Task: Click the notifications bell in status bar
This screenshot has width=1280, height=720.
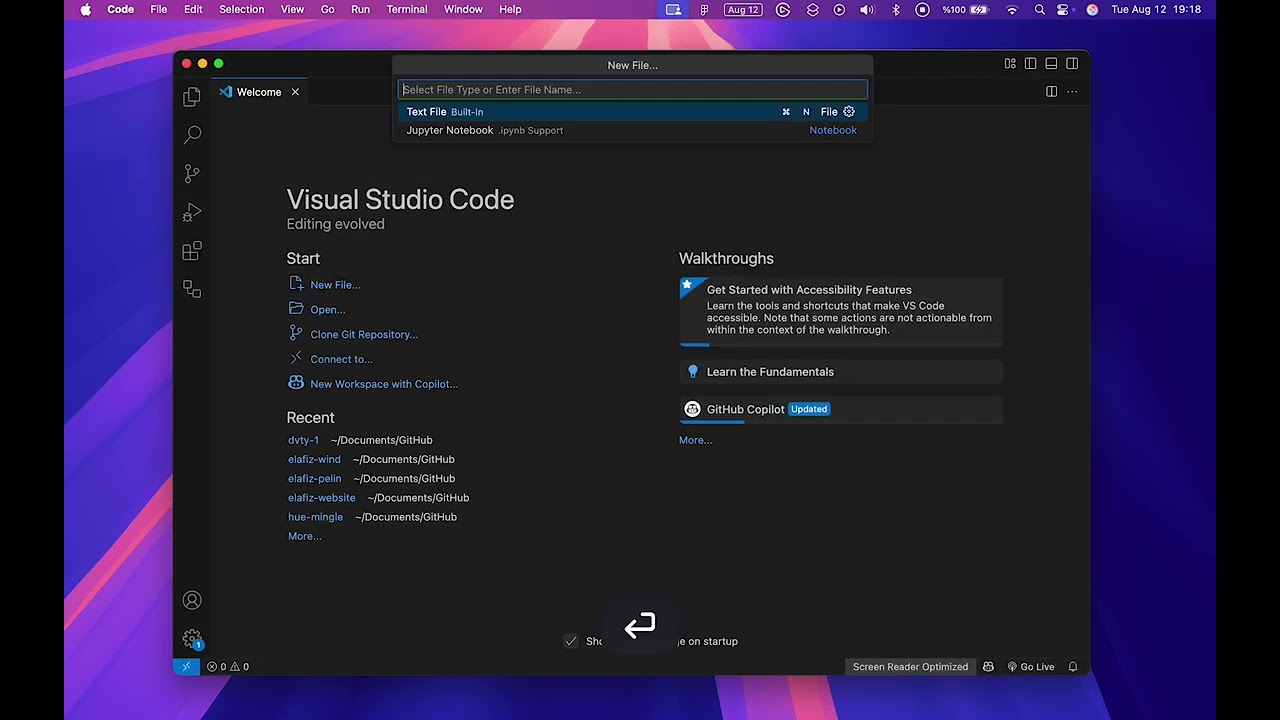Action: [x=1073, y=667]
